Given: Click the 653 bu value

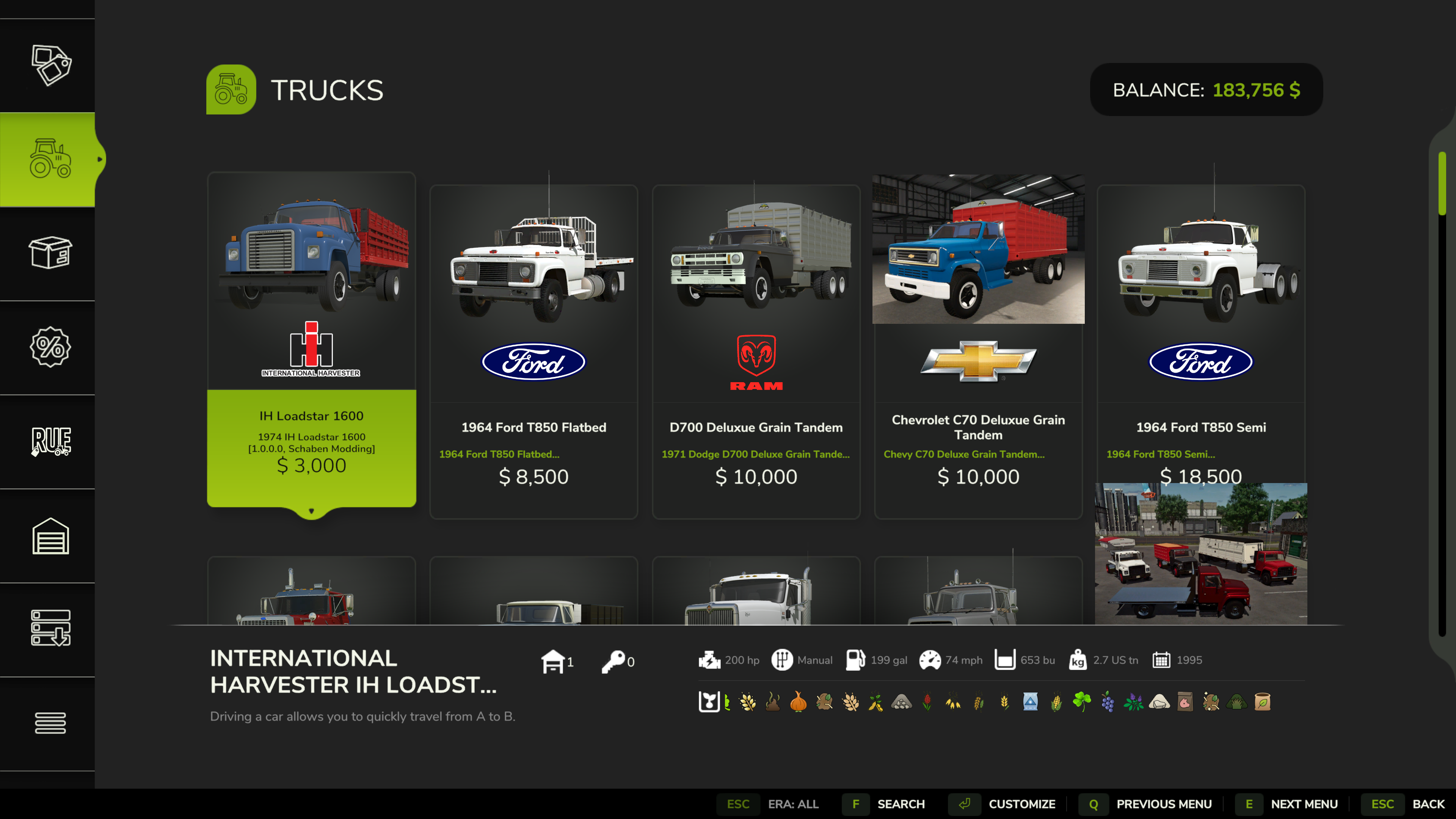Looking at the screenshot, I should tap(1038, 660).
